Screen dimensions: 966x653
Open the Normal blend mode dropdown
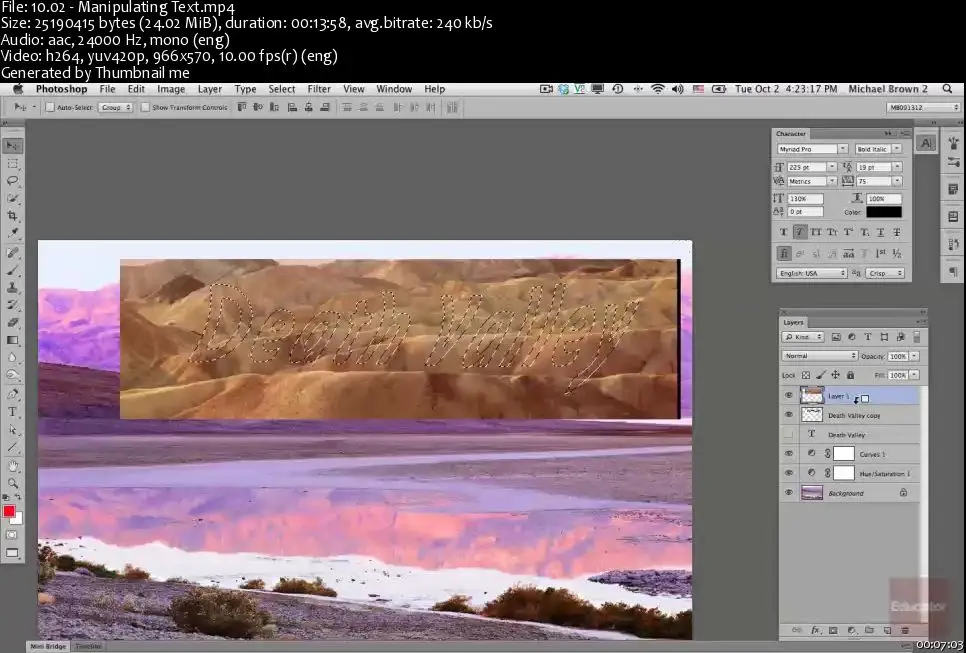click(x=819, y=356)
